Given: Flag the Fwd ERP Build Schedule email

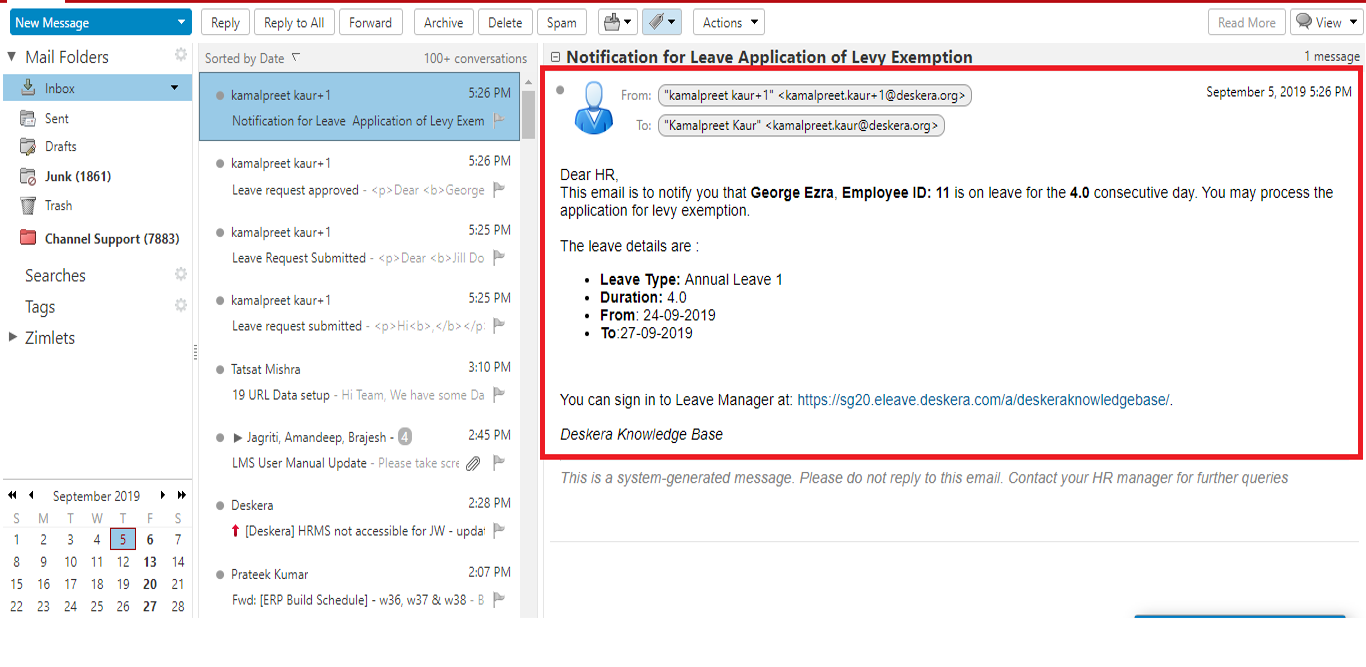Looking at the screenshot, I should (x=499, y=600).
